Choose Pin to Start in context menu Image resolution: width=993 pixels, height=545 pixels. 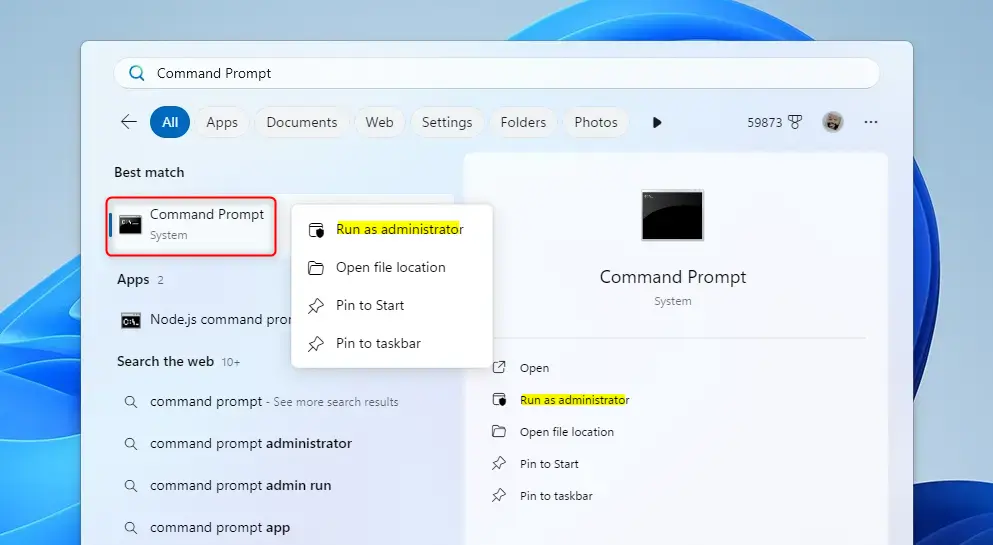[392, 305]
